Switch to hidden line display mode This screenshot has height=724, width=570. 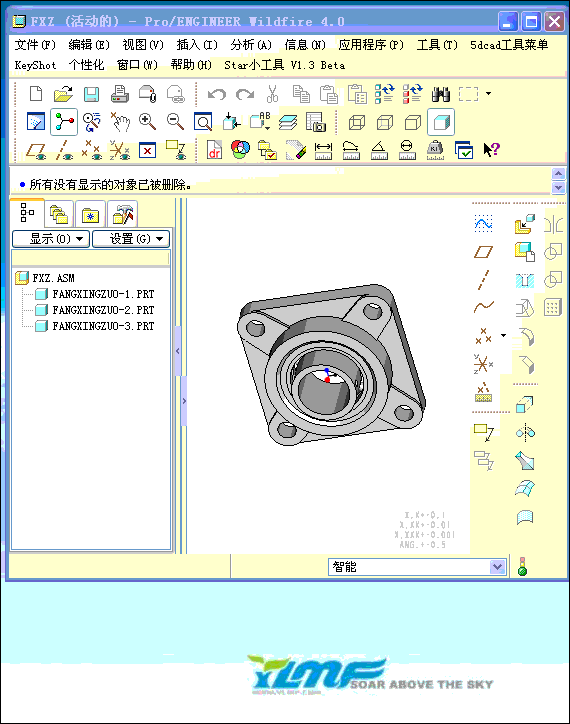pyautogui.click(x=384, y=122)
